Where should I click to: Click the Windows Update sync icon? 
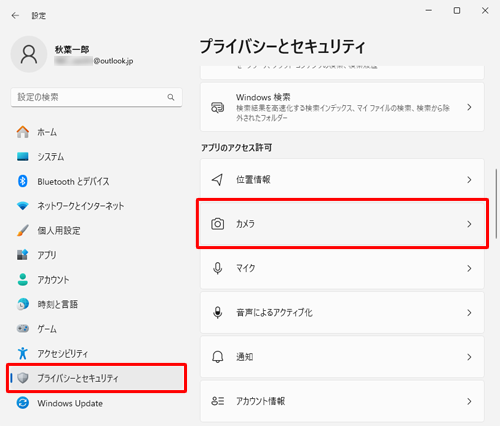(x=23, y=403)
